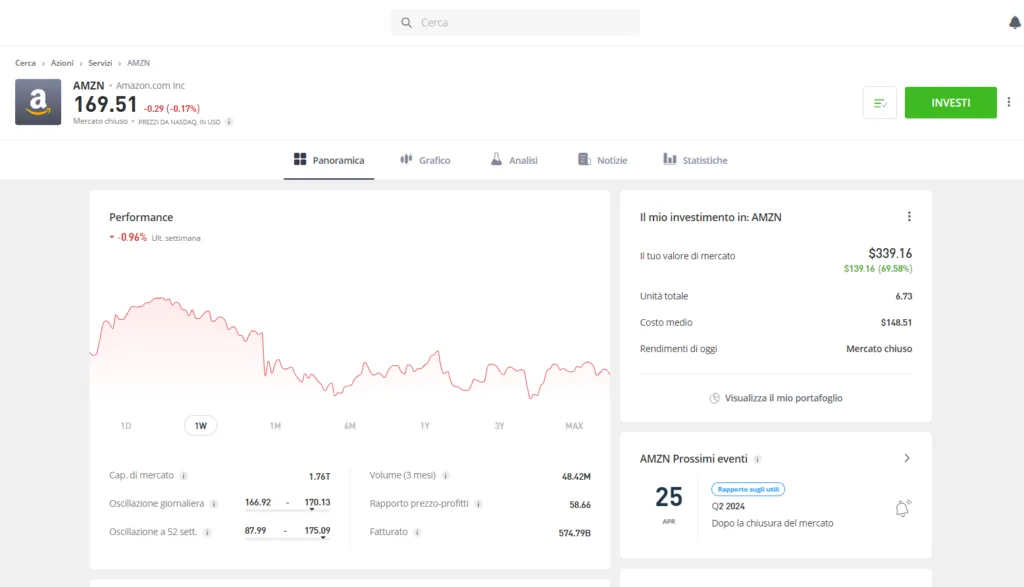Click info icon next to Volume (3 mesi)
The image size is (1024, 587).
(445, 476)
